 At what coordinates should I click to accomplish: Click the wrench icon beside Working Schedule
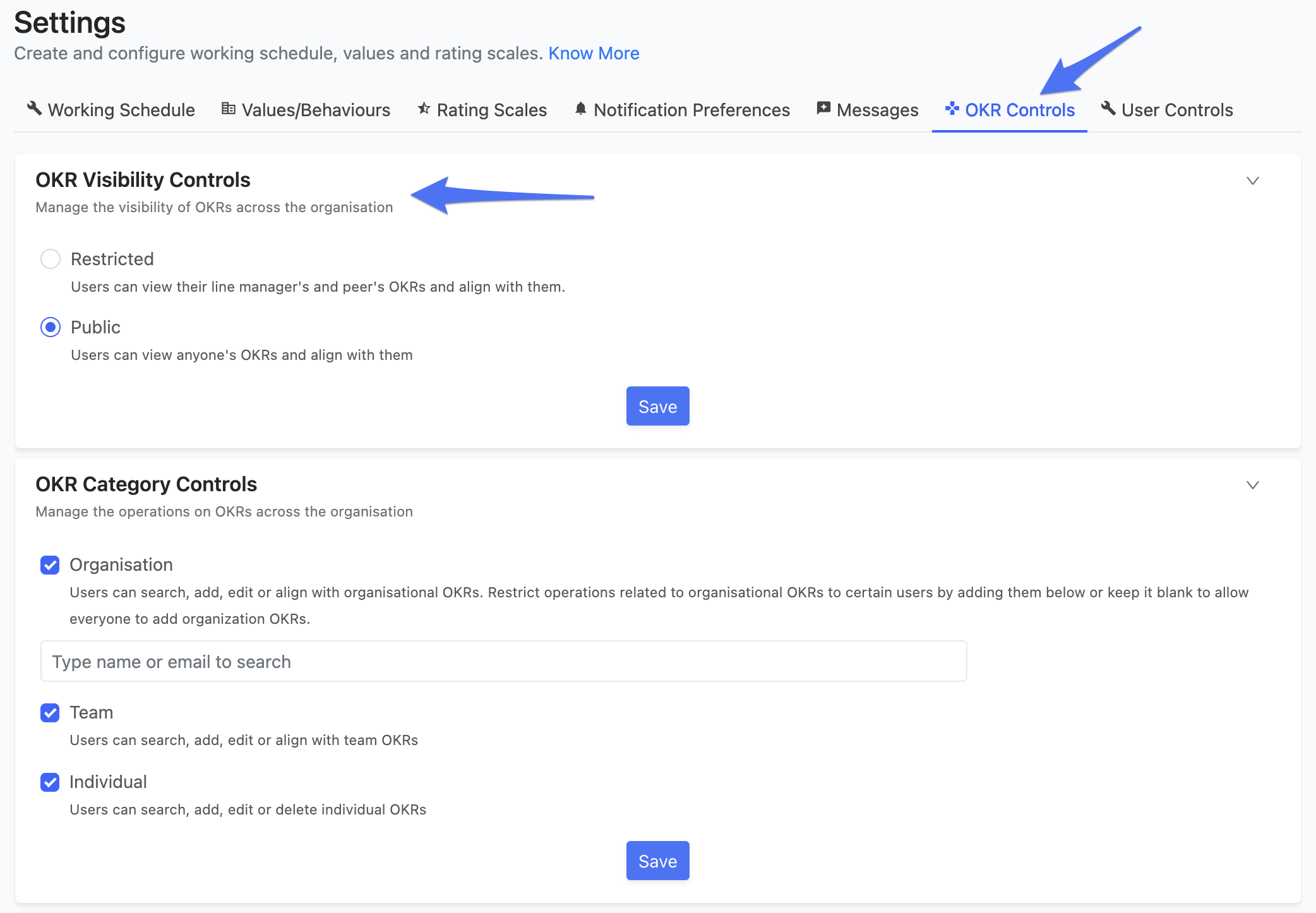point(34,109)
